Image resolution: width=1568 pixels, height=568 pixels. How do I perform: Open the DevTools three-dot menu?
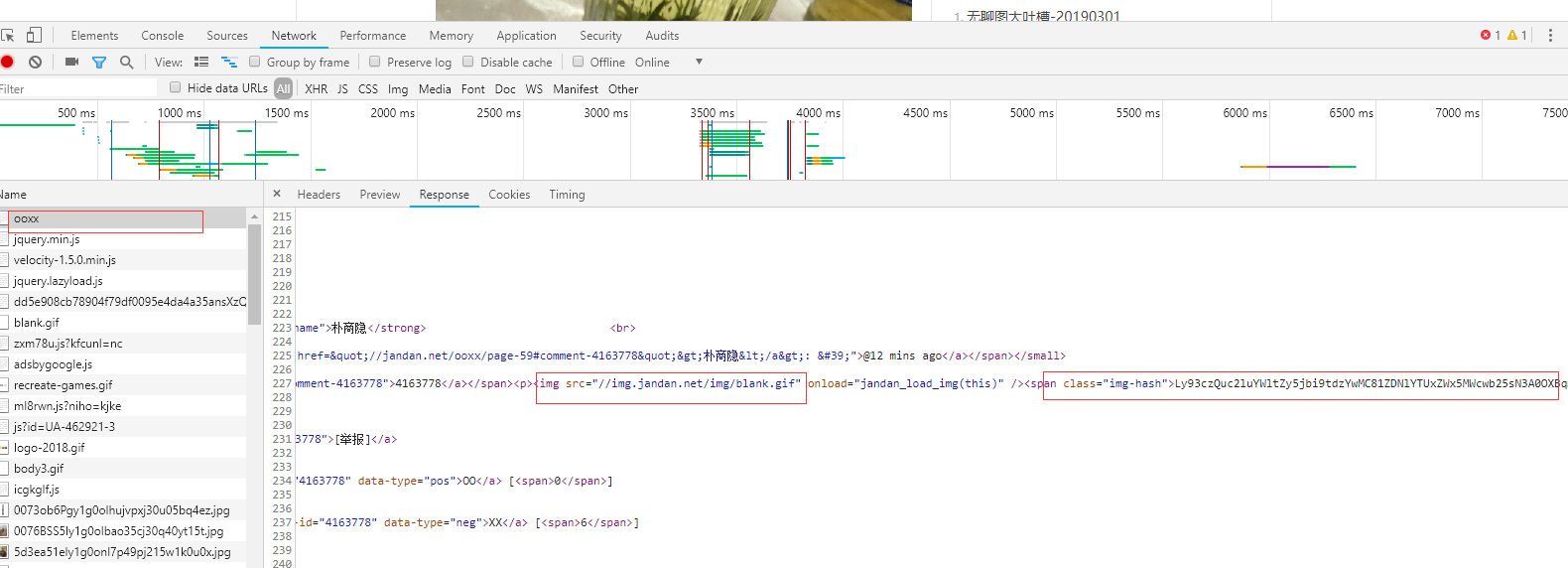point(1550,35)
